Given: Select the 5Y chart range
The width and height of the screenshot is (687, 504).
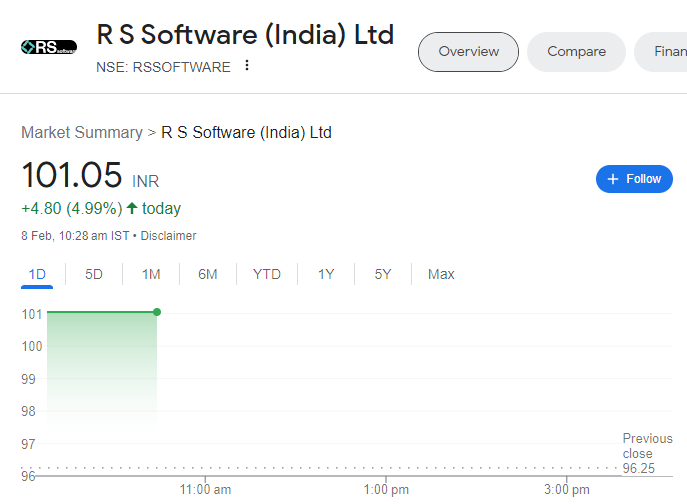Looking at the screenshot, I should pyautogui.click(x=382, y=274).
